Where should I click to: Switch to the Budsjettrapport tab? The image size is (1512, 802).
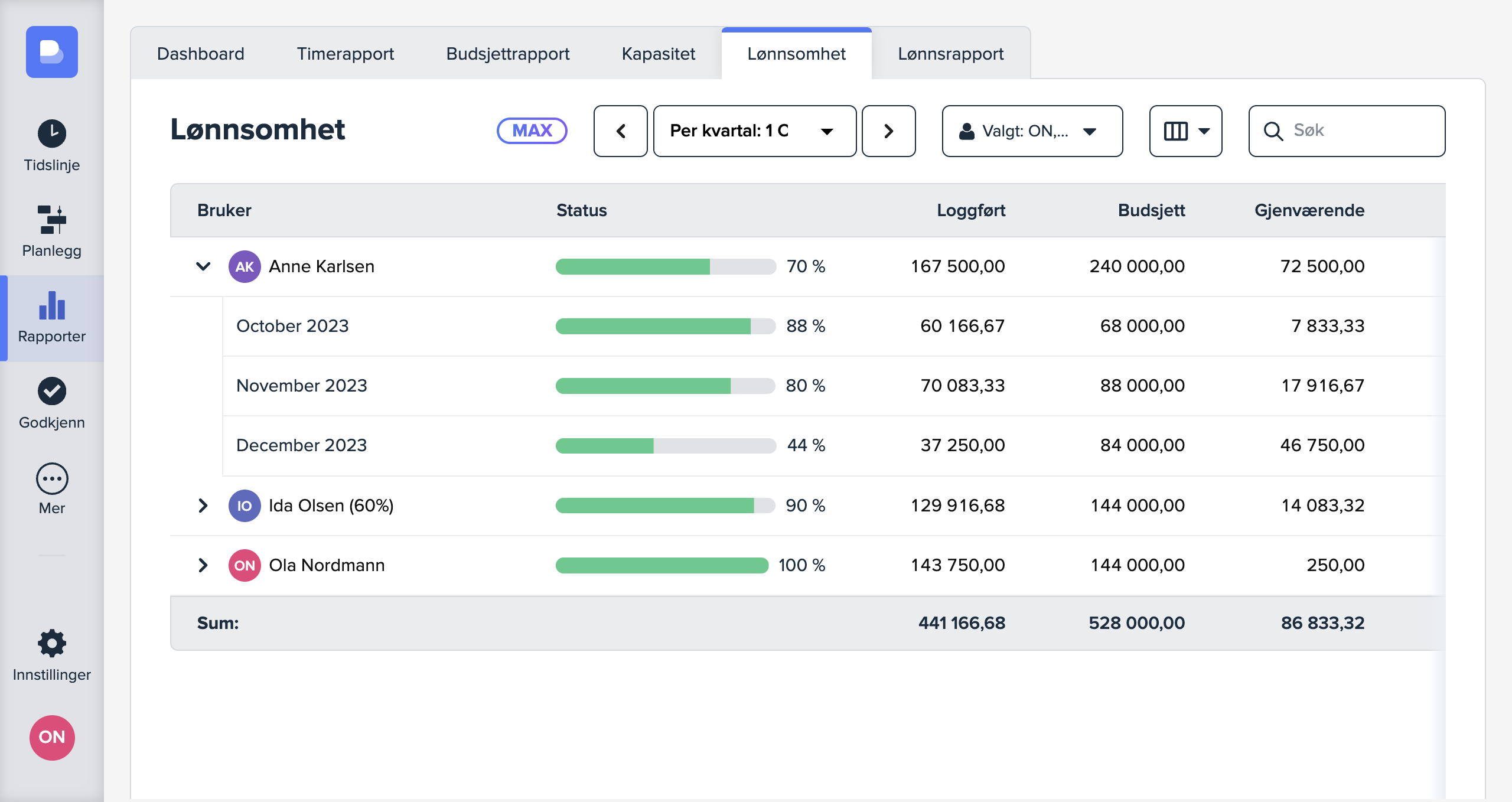point(508,54)
